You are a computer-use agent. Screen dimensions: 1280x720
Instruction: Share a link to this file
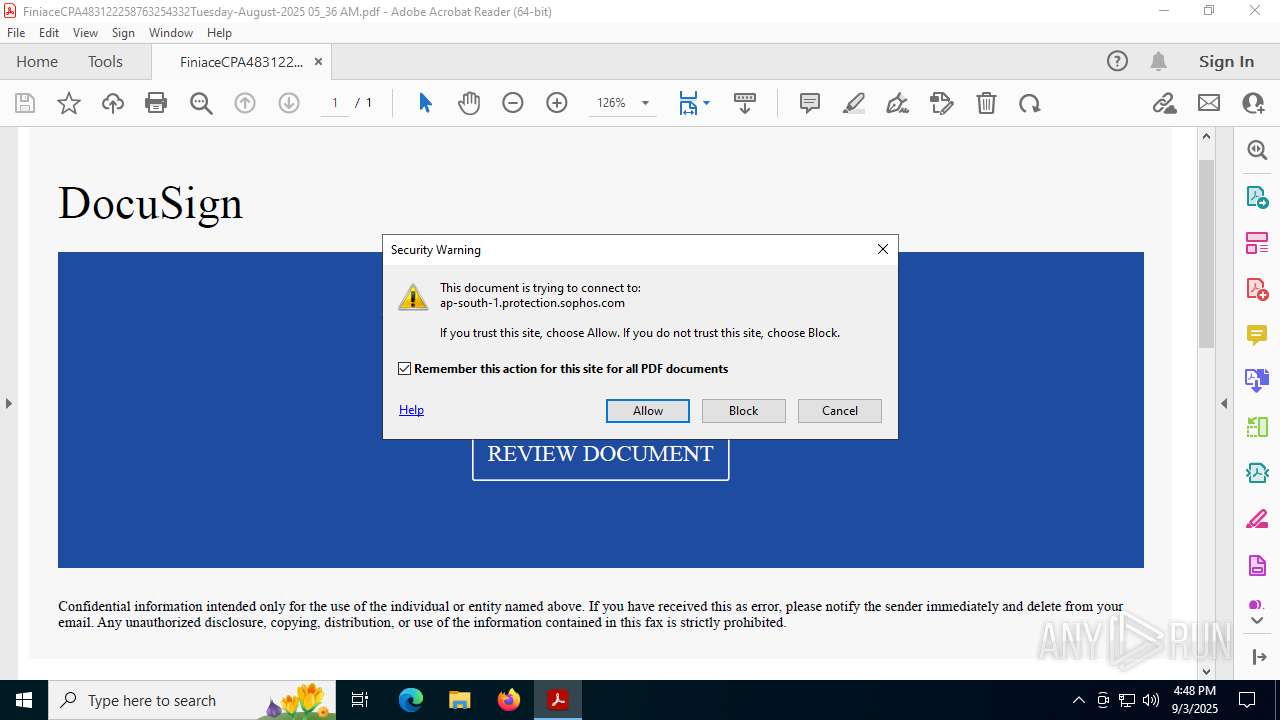pos(1164,103)
